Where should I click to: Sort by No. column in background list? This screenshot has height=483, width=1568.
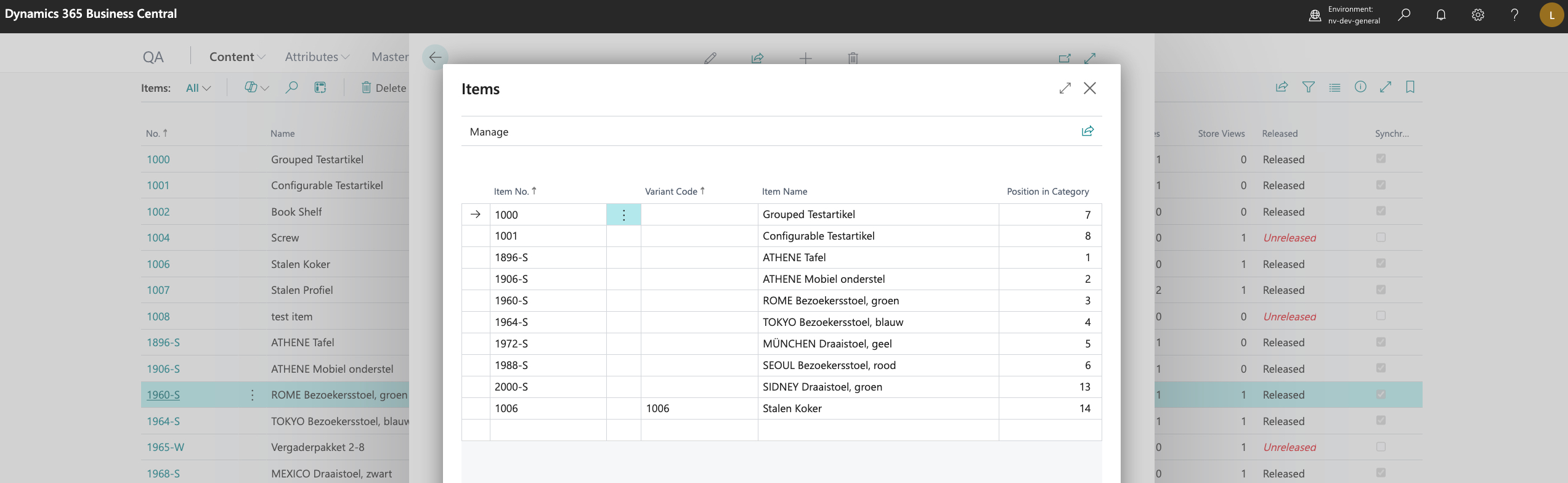[x=156, y=133]
